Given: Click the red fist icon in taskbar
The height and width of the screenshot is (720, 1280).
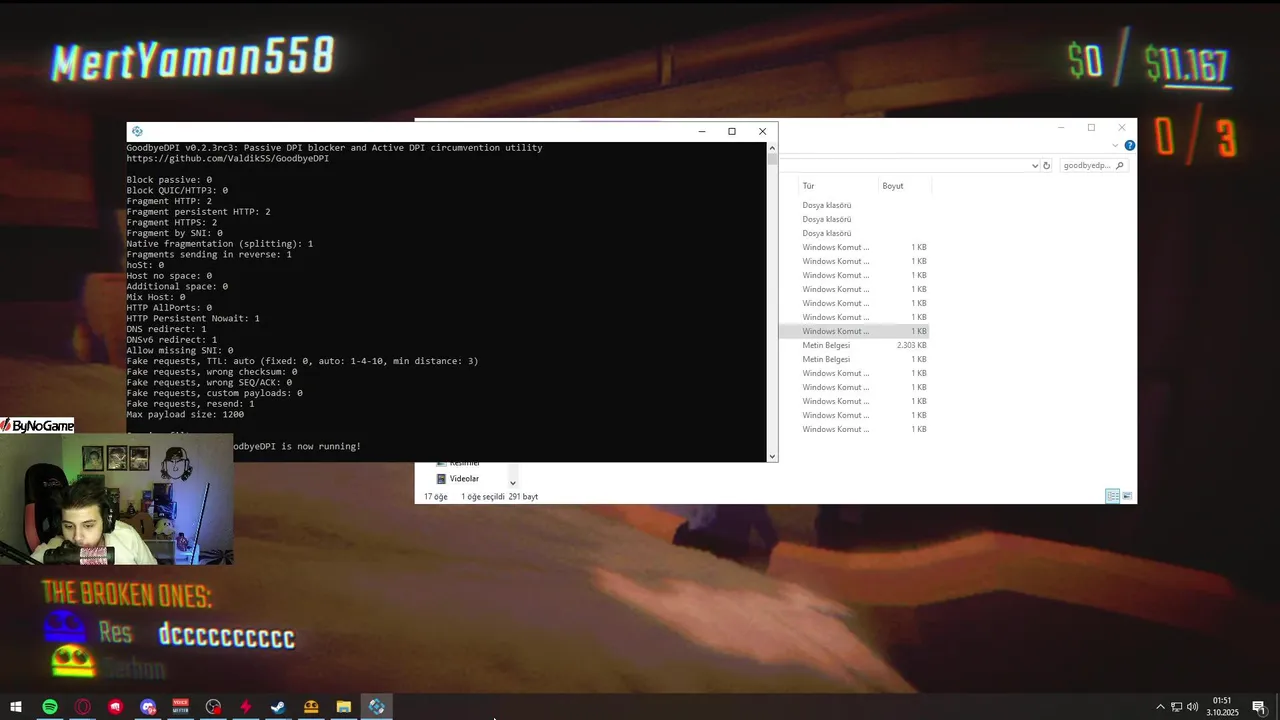Looking at the screenshot, I should [x=115, y=707].
